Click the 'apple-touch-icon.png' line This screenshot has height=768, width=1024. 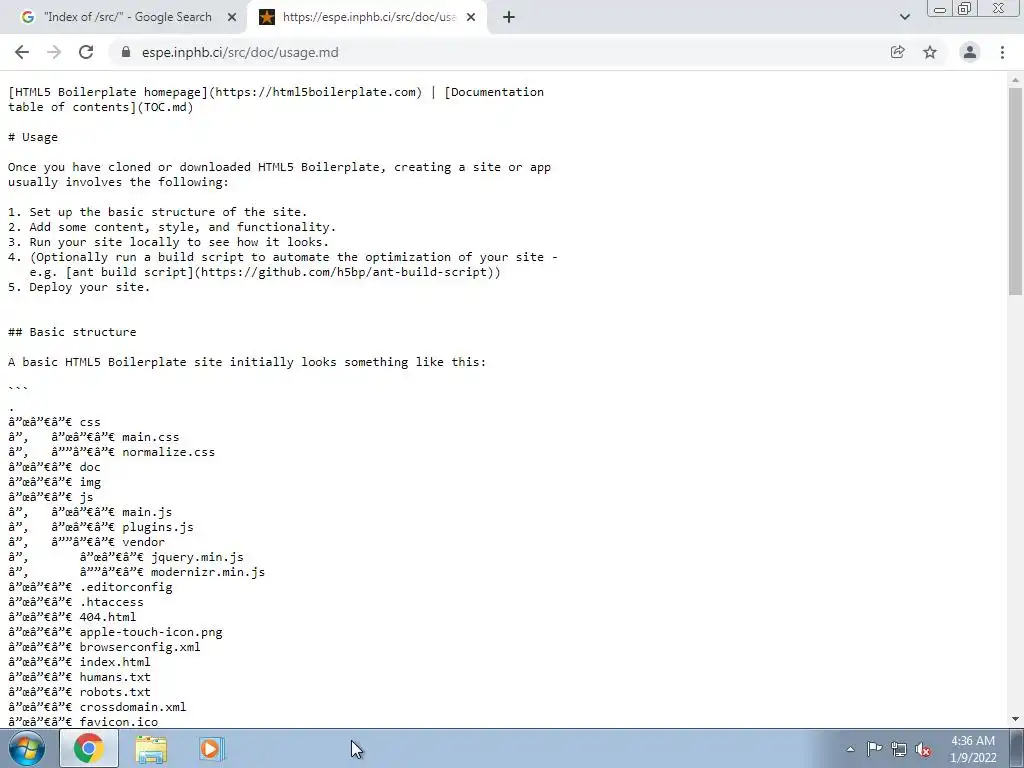115,632
